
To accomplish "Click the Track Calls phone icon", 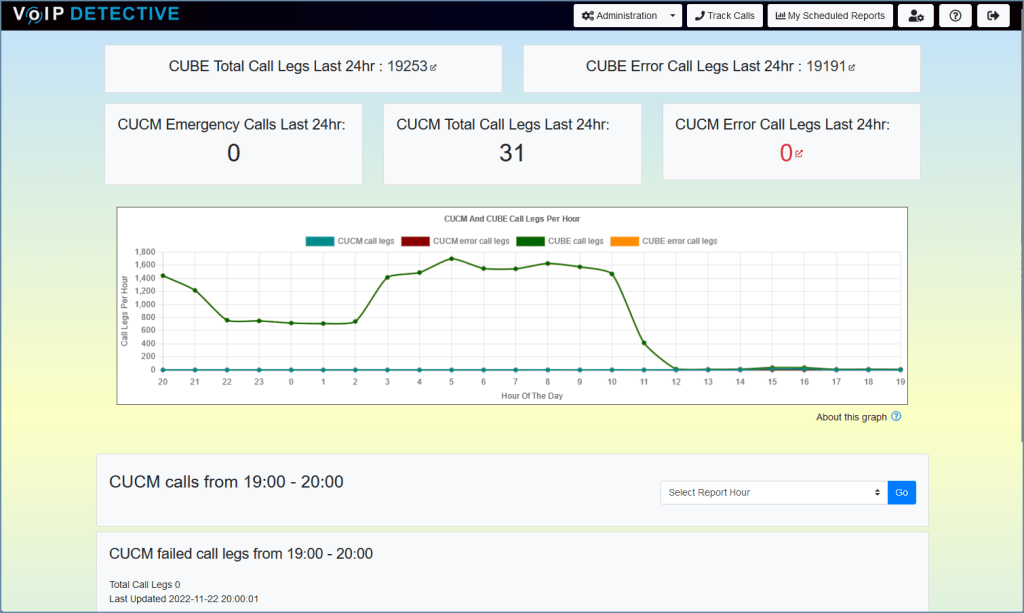I will pyautogui.click(x=700, y=15).
